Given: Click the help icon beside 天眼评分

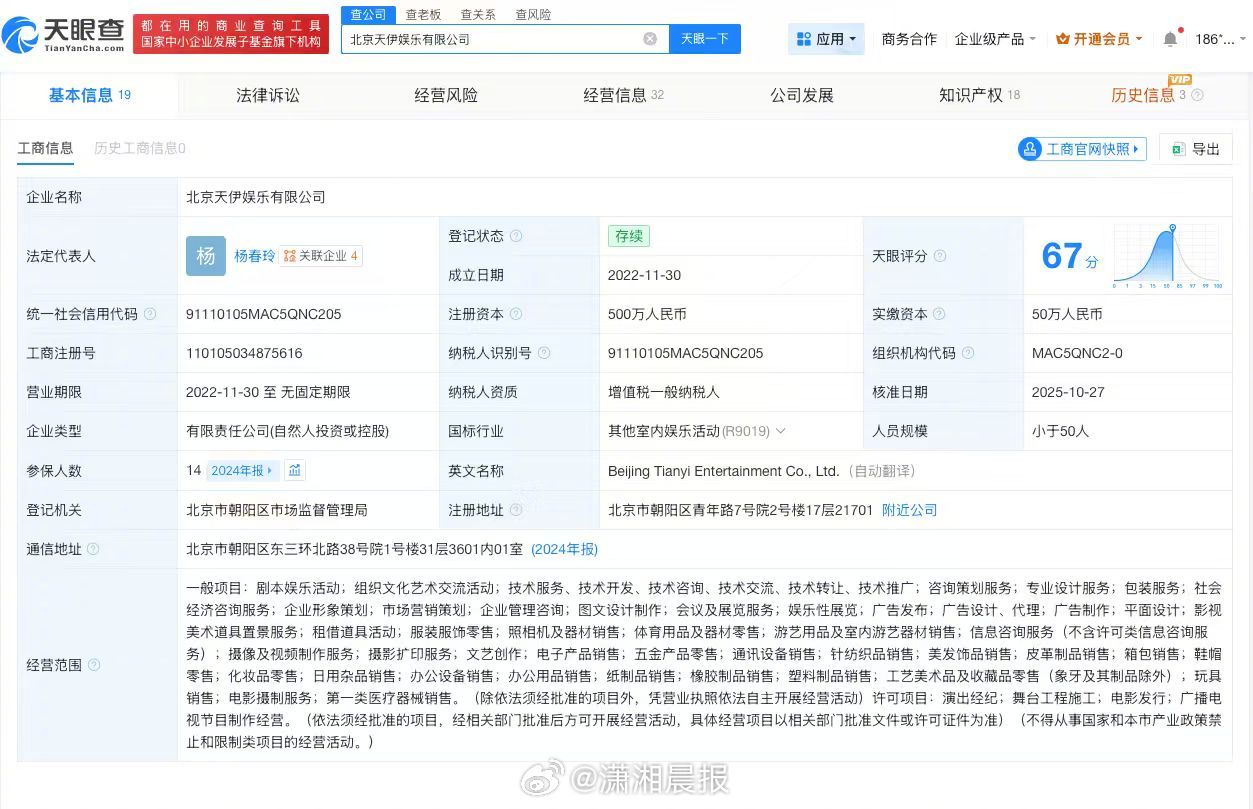Looking at the screenshot, I should [940, 256].
